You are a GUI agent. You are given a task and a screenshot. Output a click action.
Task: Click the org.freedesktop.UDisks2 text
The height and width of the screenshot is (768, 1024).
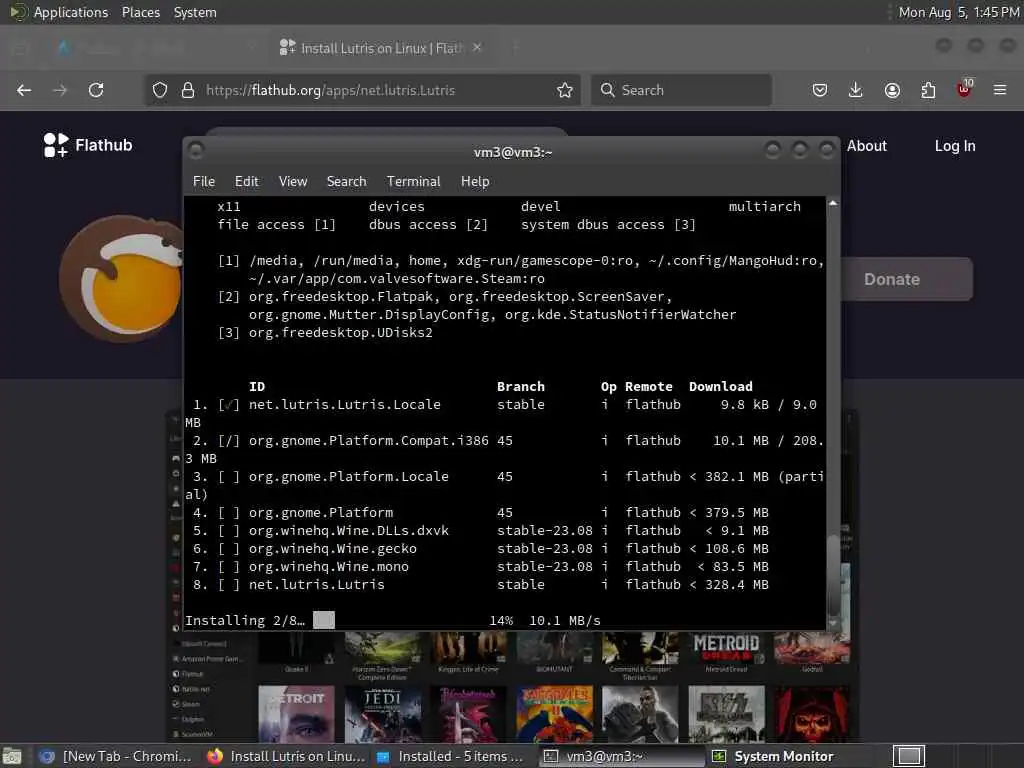click(340, 332)
